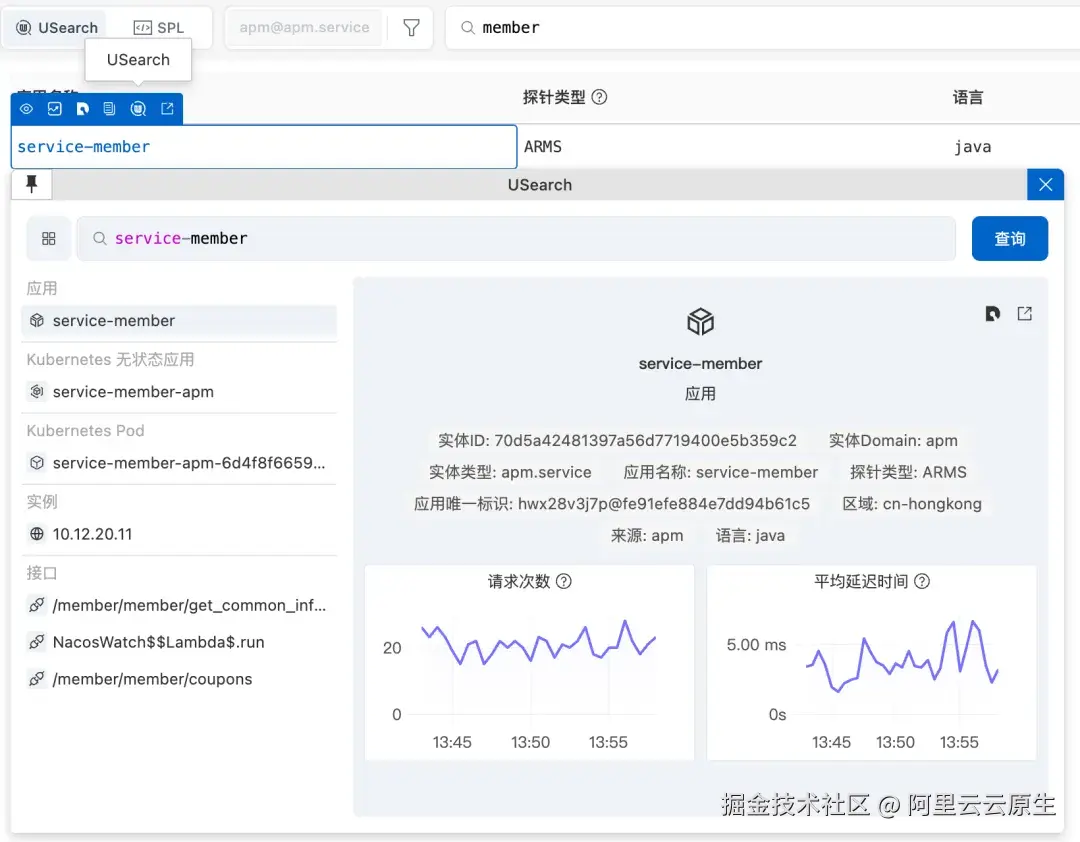The width and height of the screenshot is (1080, 842).
Task: Click 来源: apm text
Action: [x=647, y=536]
